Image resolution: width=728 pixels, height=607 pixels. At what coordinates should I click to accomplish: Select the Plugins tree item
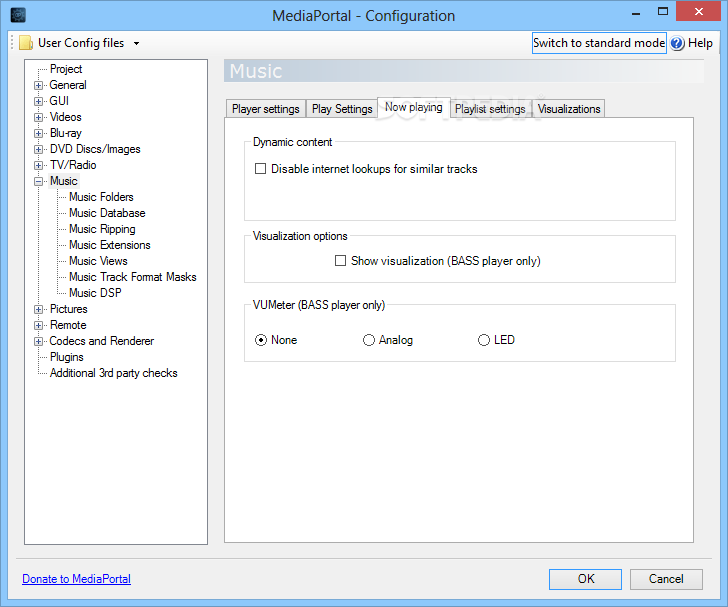click(x=67, y=357)
